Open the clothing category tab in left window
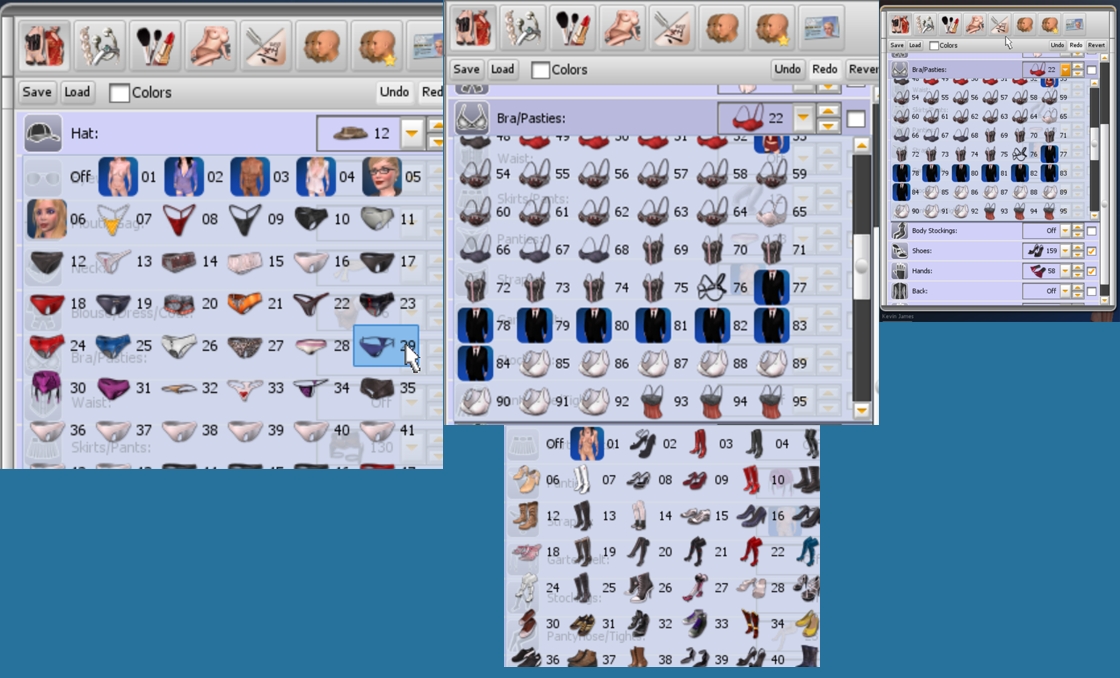Image resolution: width=1120 pixels, height=678 pixels. [44, 44]
